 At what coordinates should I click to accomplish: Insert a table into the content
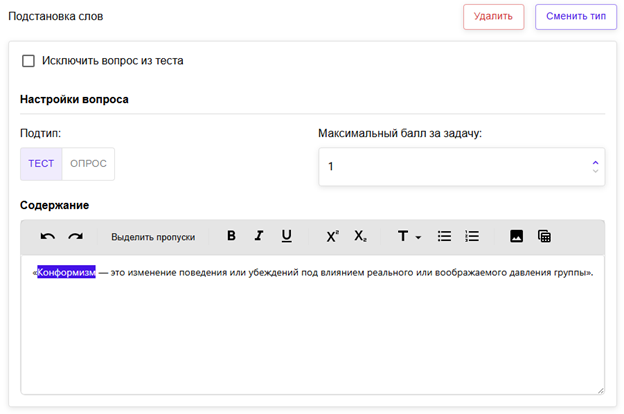[544, 236]
